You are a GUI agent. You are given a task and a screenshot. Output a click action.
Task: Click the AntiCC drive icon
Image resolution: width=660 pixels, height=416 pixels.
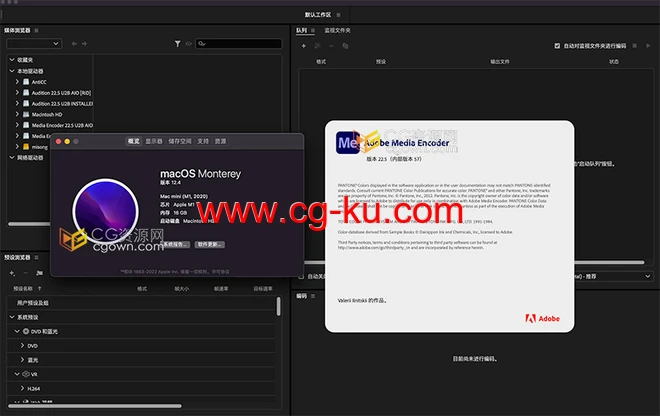[x=26, y=82]
